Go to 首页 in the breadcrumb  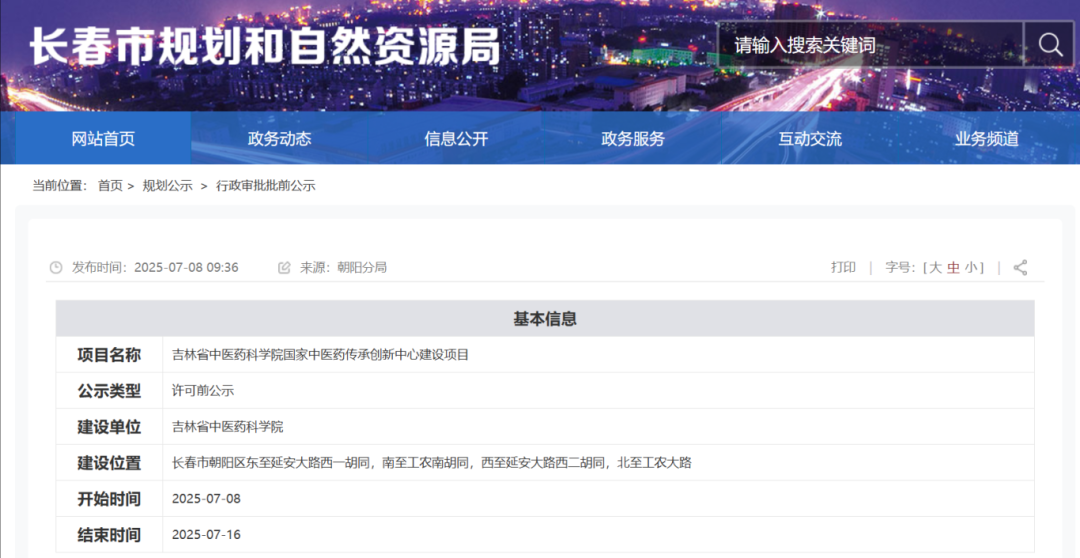point(110,185)
